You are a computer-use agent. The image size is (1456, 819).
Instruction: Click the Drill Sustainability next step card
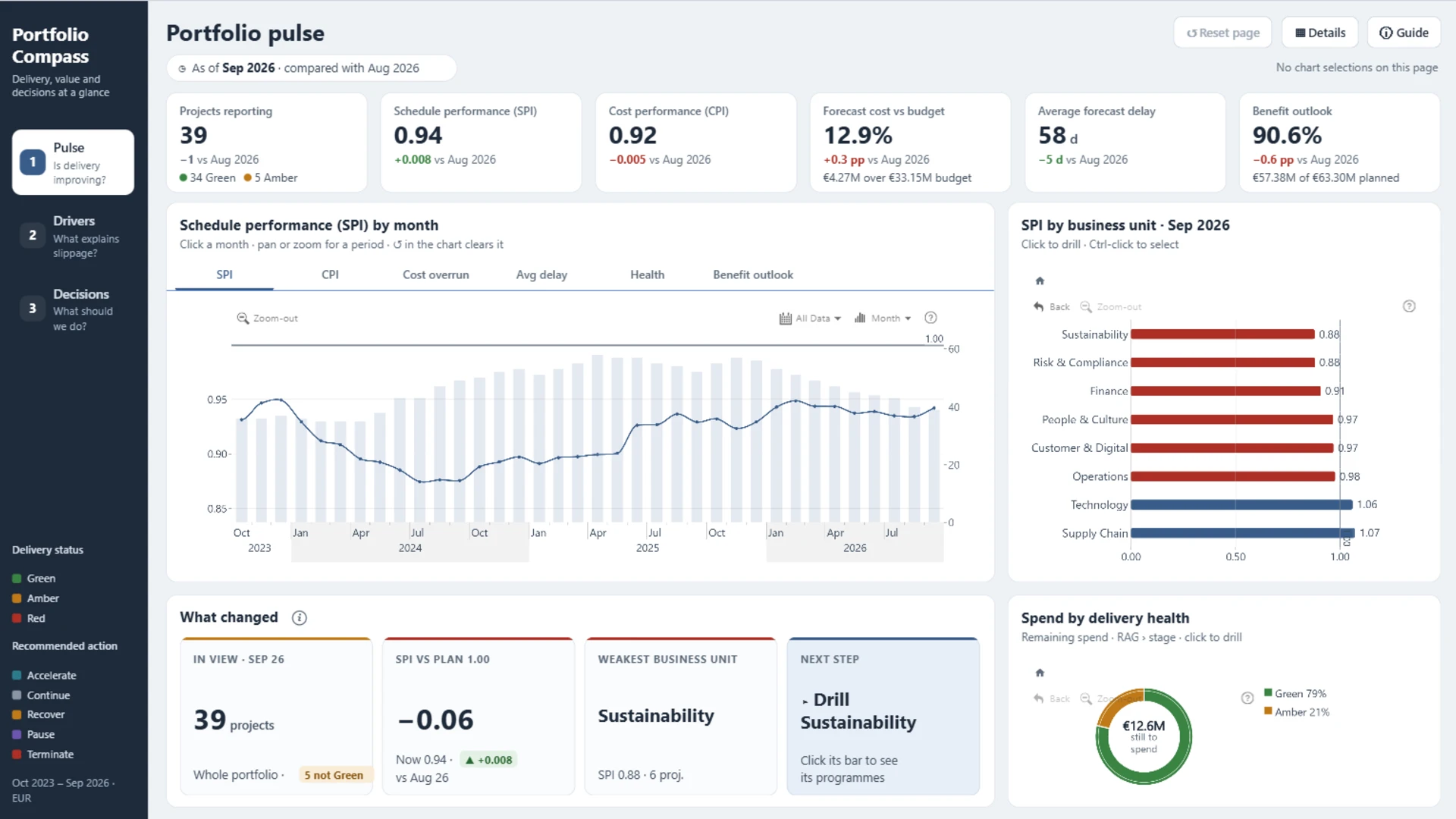pyautogui.click(x=883, y=717)
